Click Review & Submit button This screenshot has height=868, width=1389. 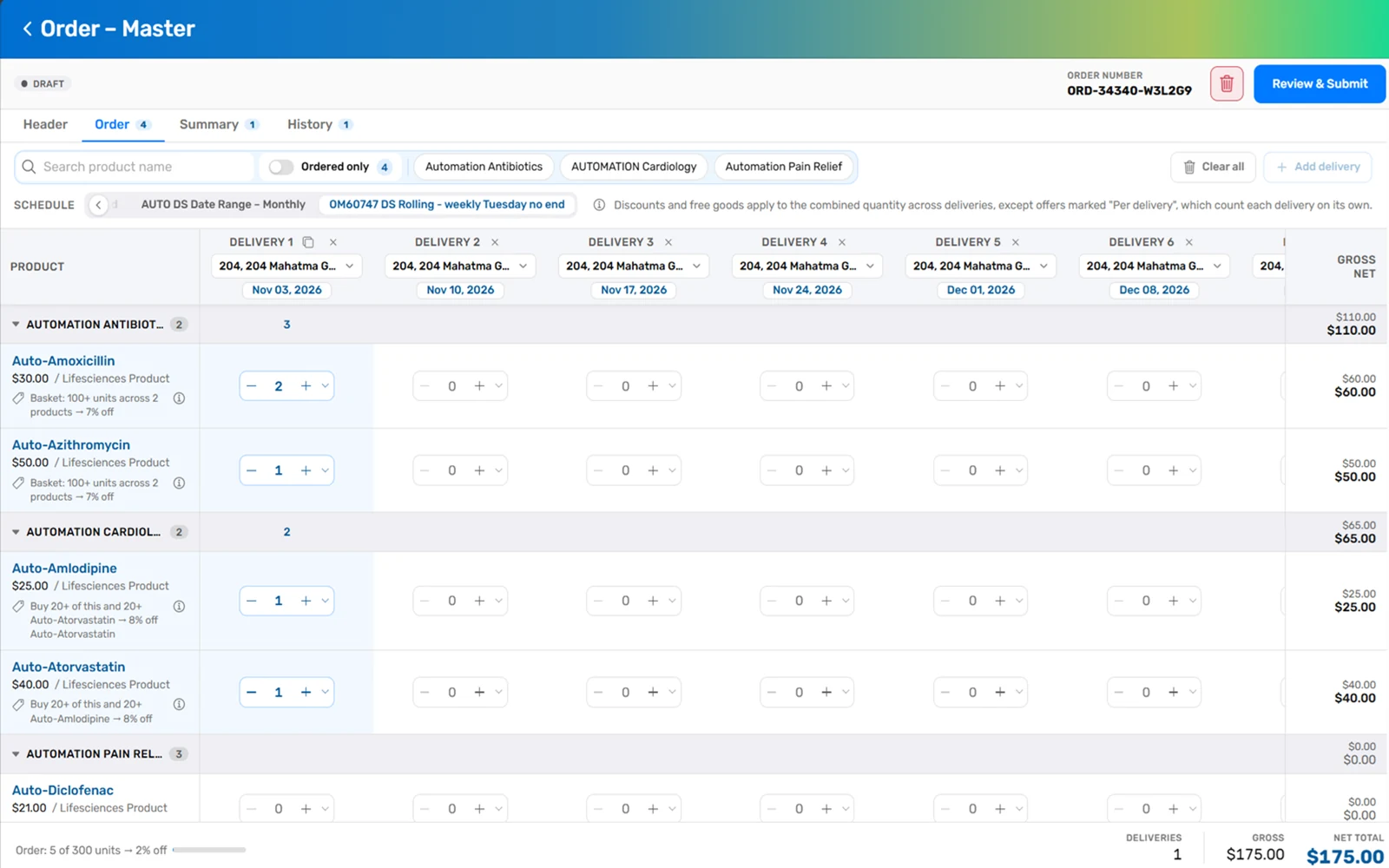(x=1320, y=84)
